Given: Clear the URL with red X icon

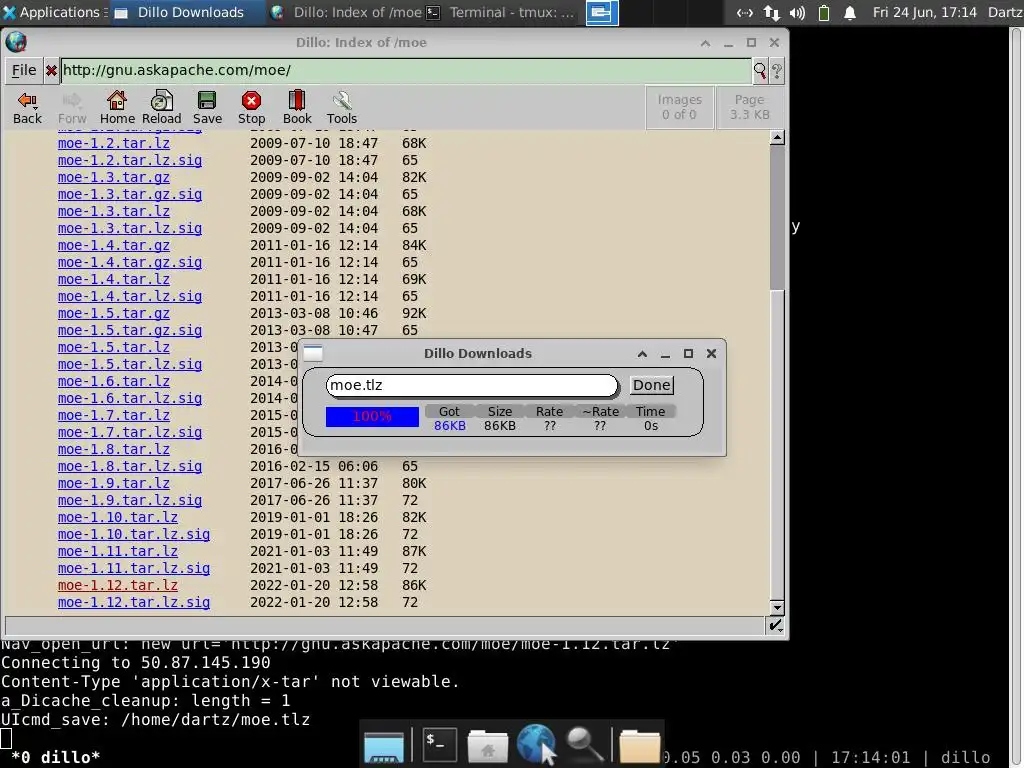Looking at the screenshot, I should click(51, 71).
